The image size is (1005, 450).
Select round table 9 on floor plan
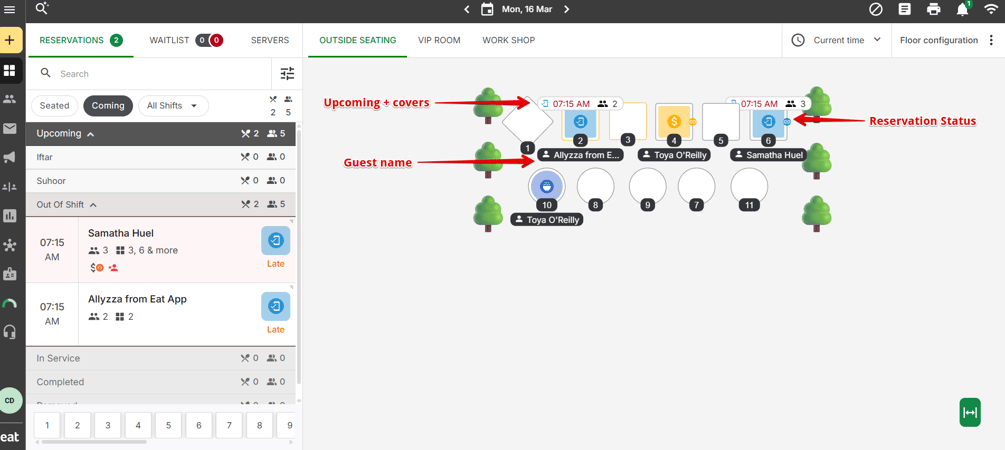click(x=647, y=186)
